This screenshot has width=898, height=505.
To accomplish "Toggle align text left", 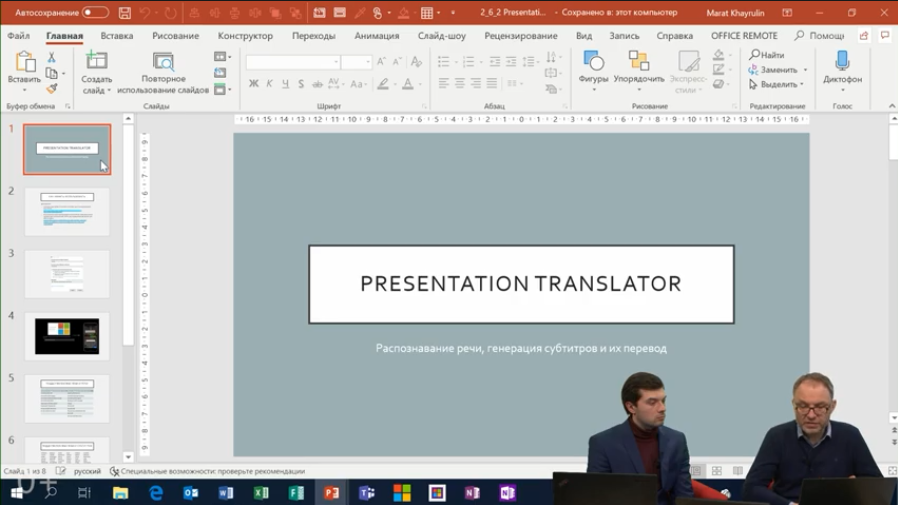I will tap(443, 84).
